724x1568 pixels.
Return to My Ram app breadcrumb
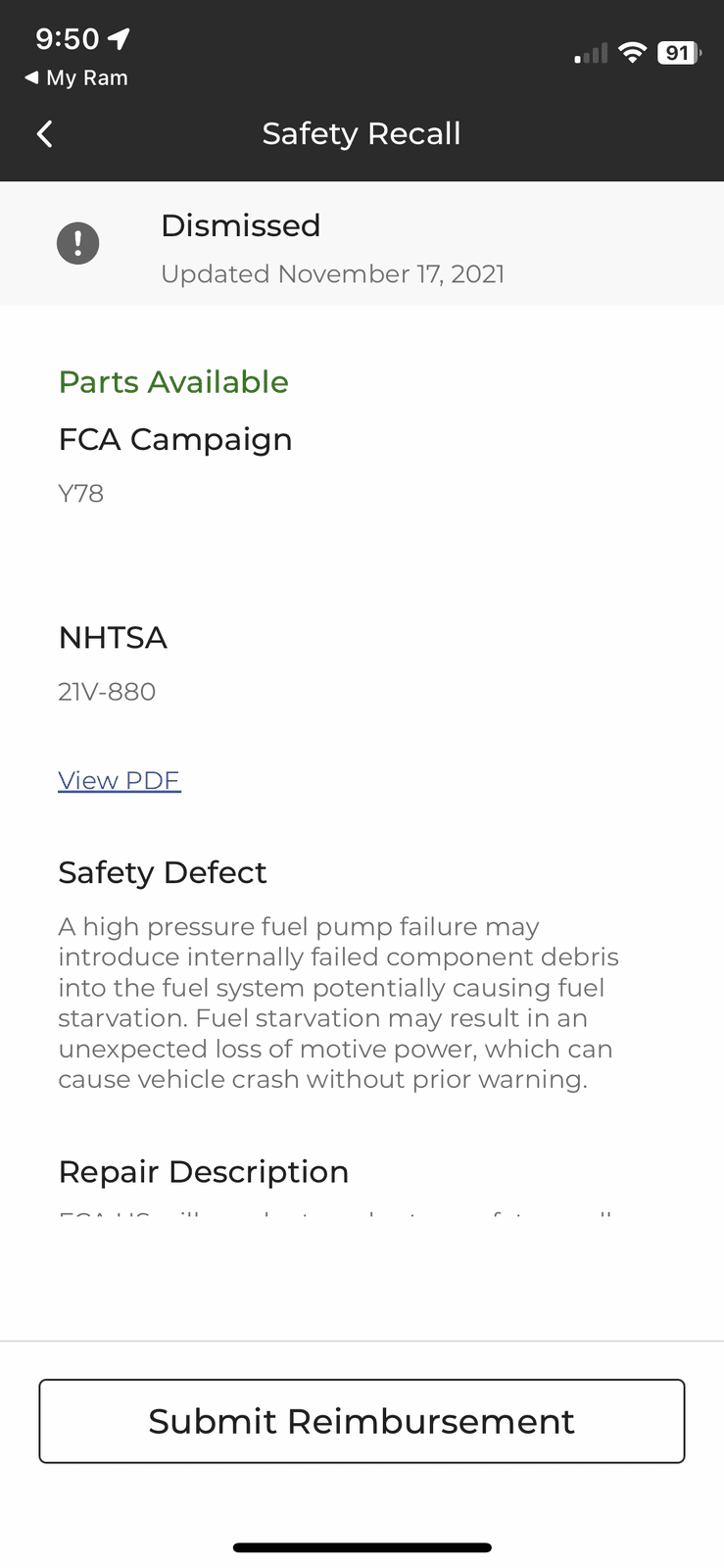(76, 77)
